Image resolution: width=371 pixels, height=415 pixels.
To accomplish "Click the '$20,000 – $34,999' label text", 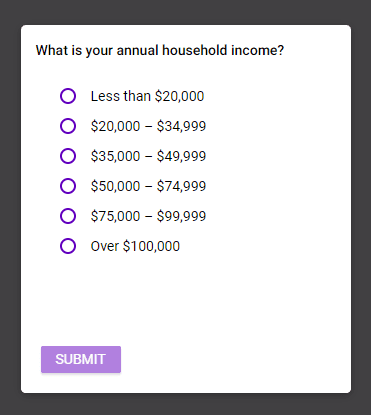I will point(148,126).
